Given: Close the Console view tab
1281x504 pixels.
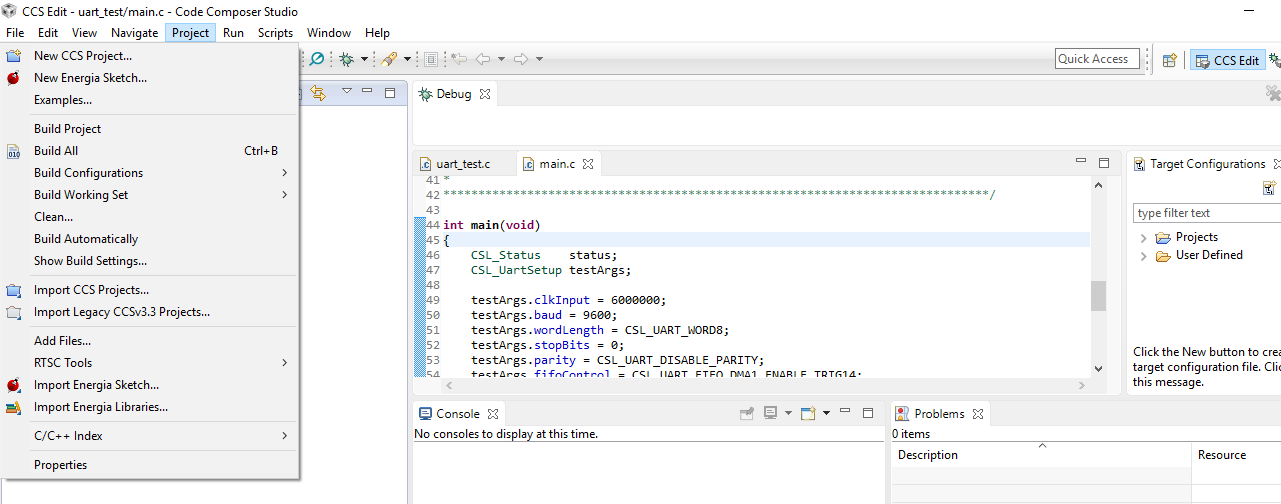Looking at the screenshot, I should pyautogui.click(x=493, y=413).
